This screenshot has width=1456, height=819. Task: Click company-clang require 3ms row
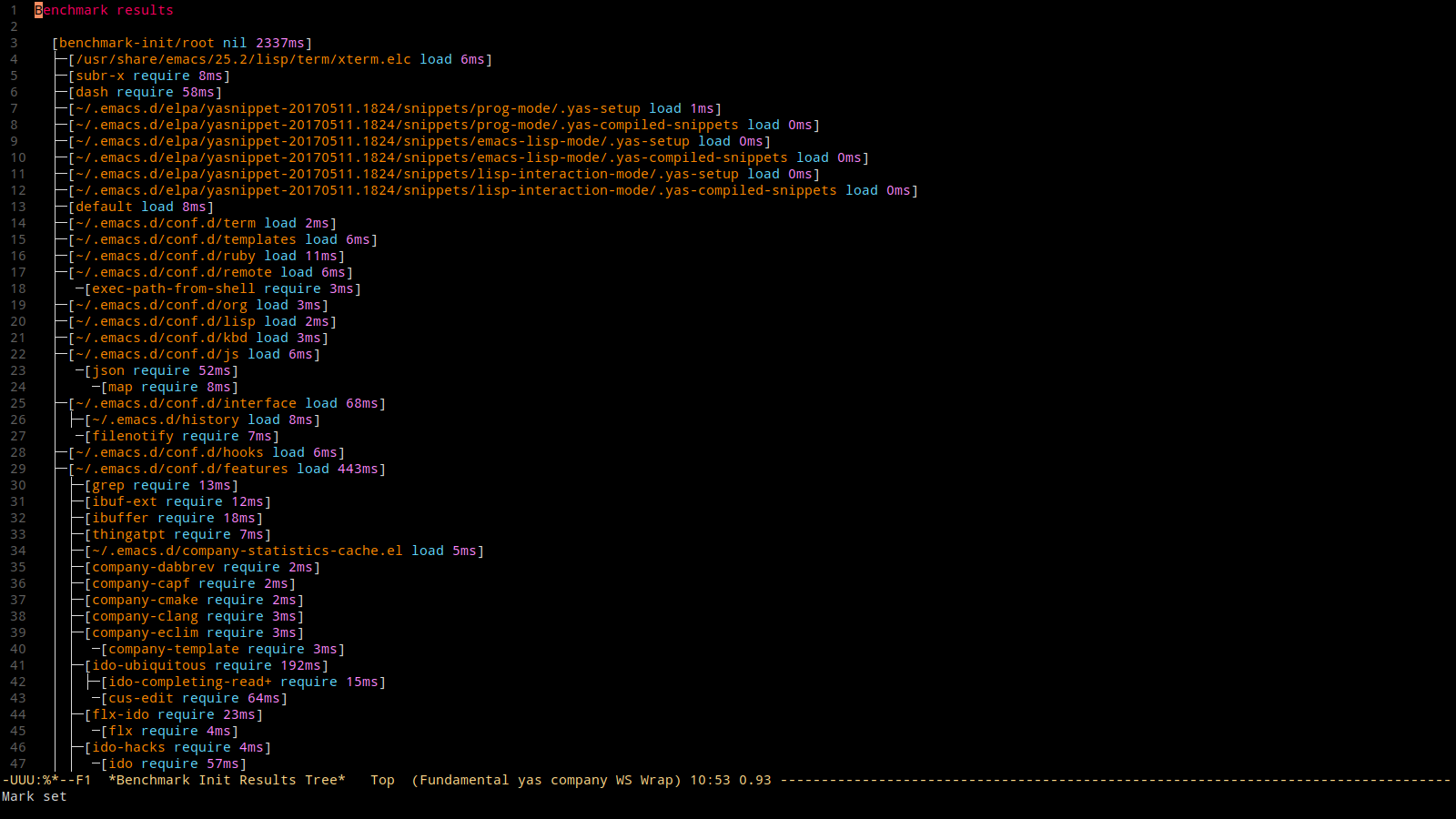[x=194, y=616]
